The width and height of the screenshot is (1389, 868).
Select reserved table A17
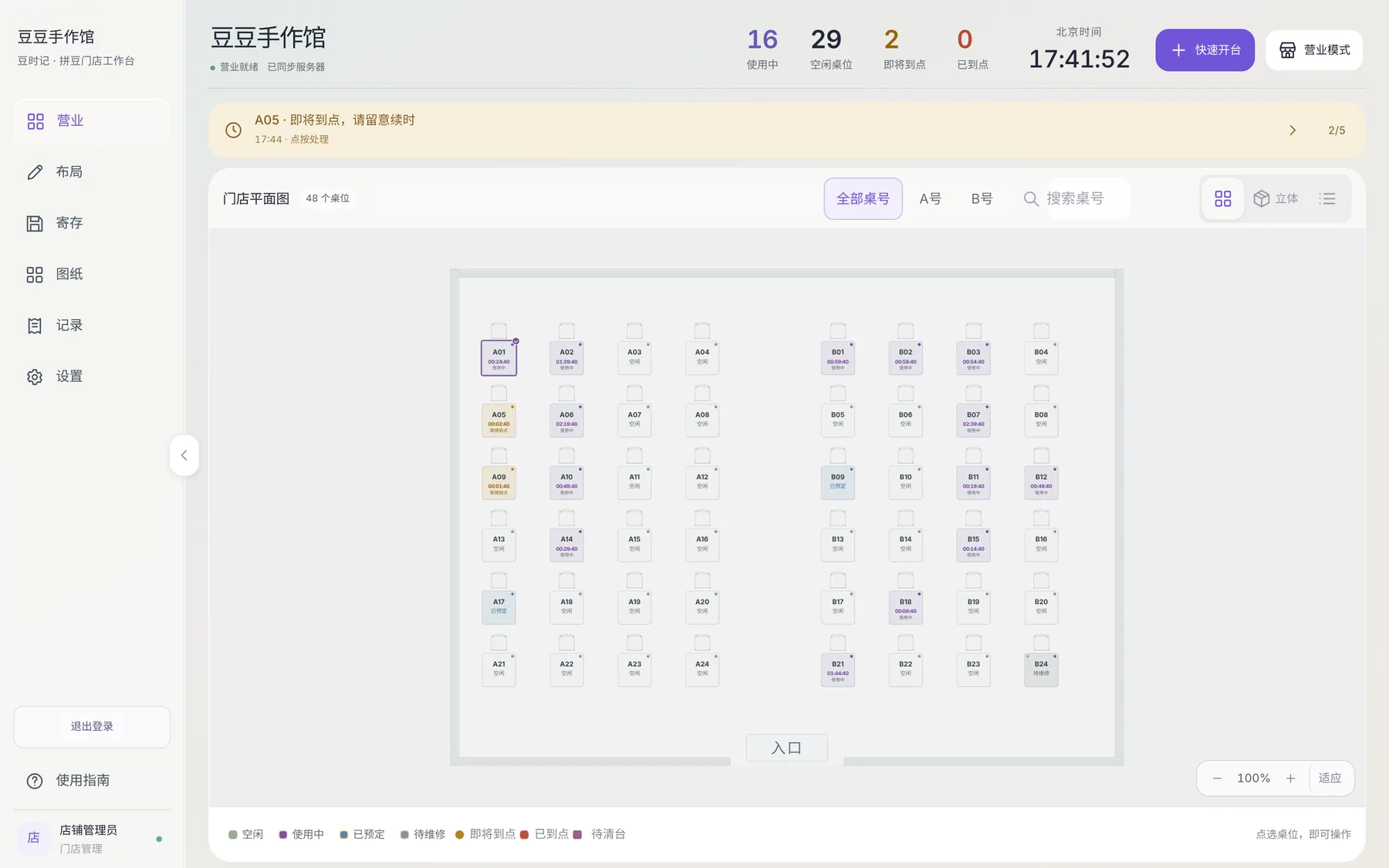[x=499, y=607]
